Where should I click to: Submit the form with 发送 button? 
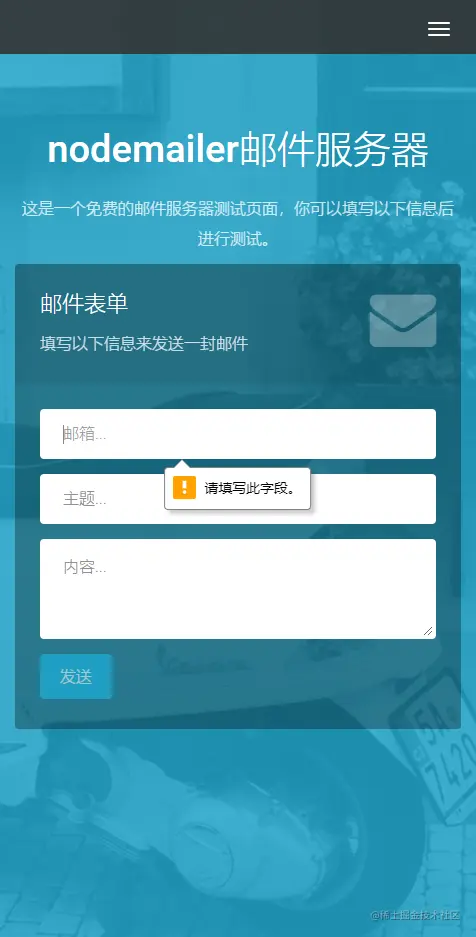pos(76,676)
